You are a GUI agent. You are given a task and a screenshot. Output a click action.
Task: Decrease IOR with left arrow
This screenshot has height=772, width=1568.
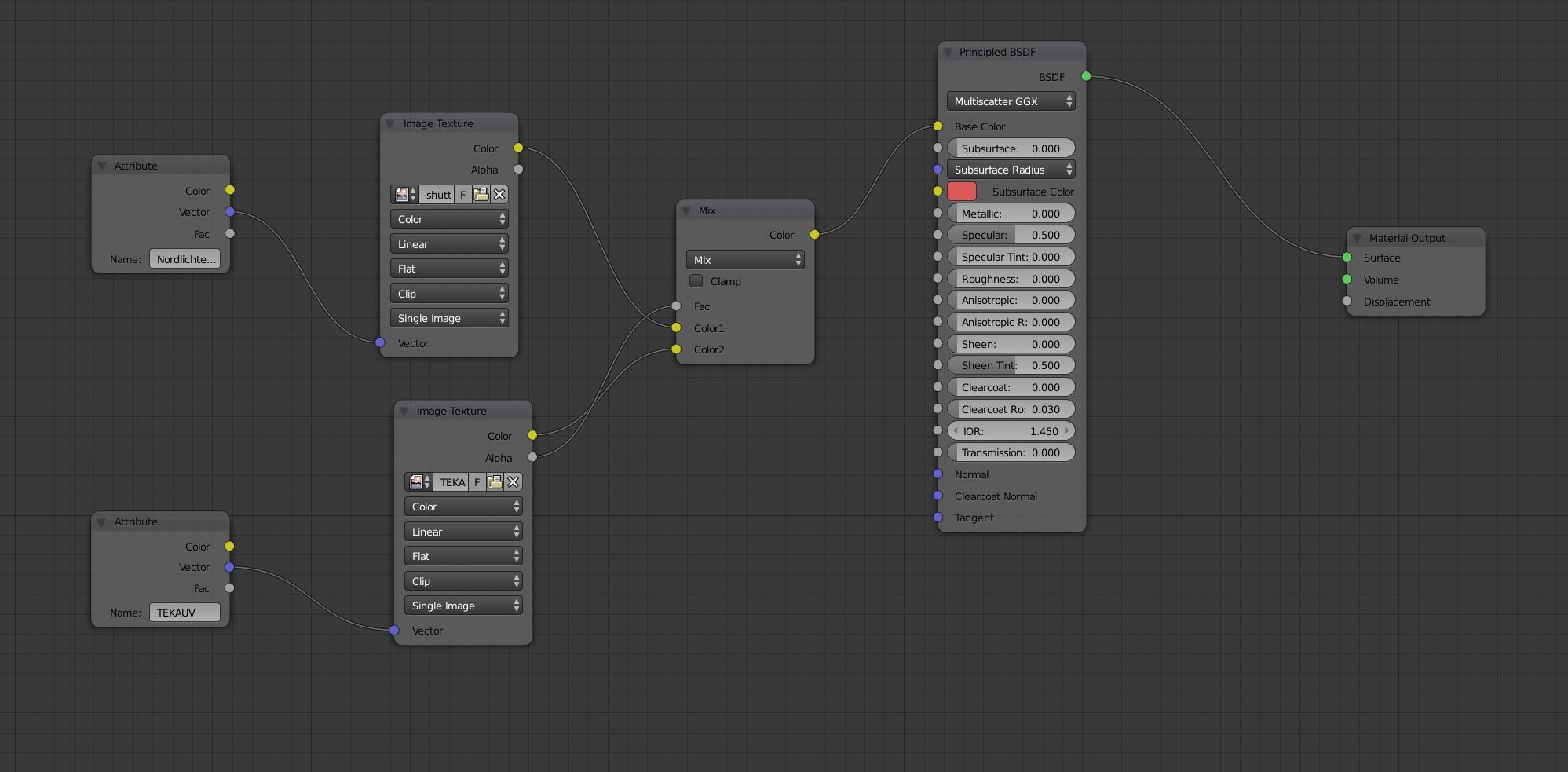[955, 431]
